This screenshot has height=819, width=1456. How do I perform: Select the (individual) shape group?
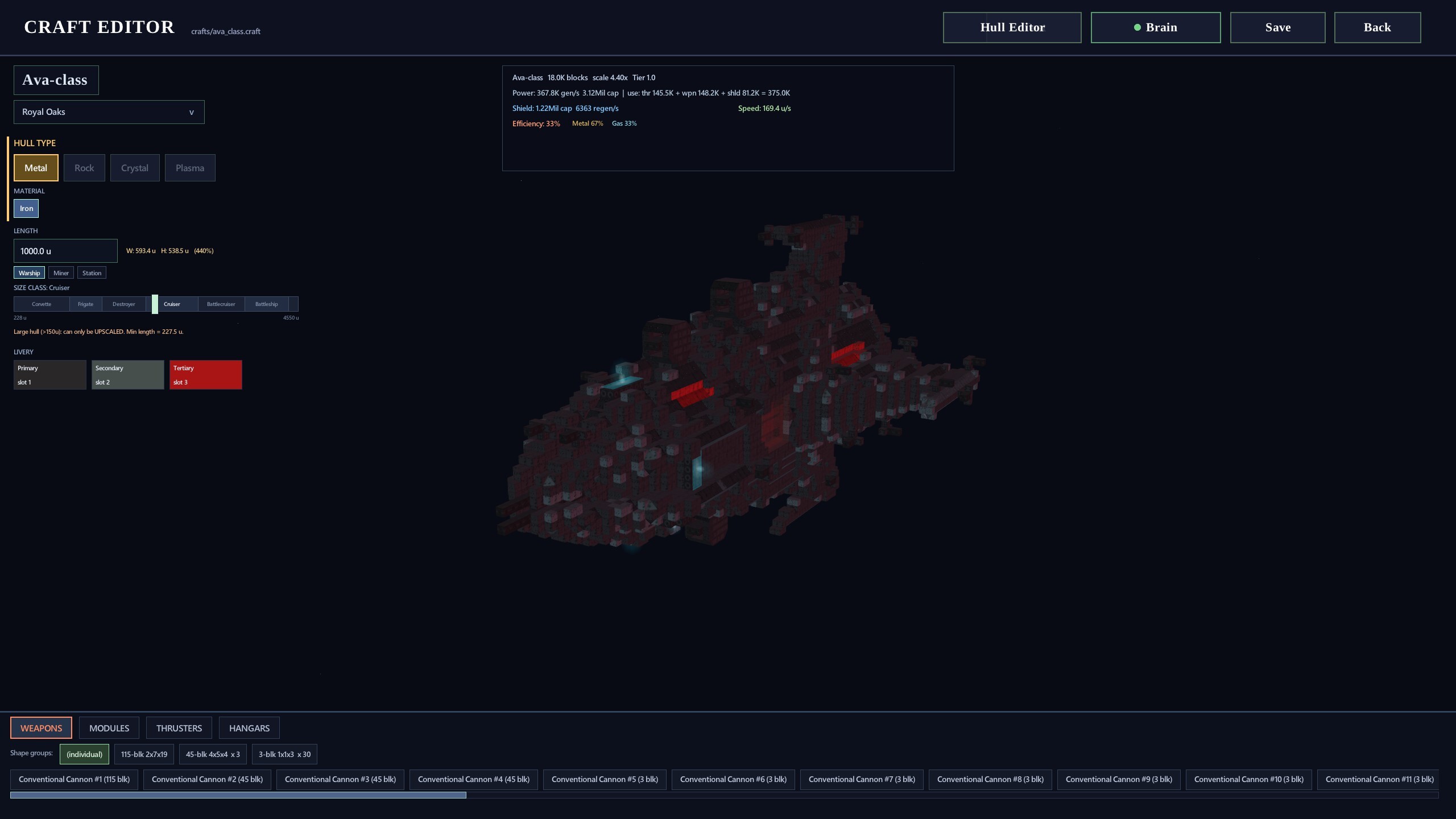tap(84, 754)
